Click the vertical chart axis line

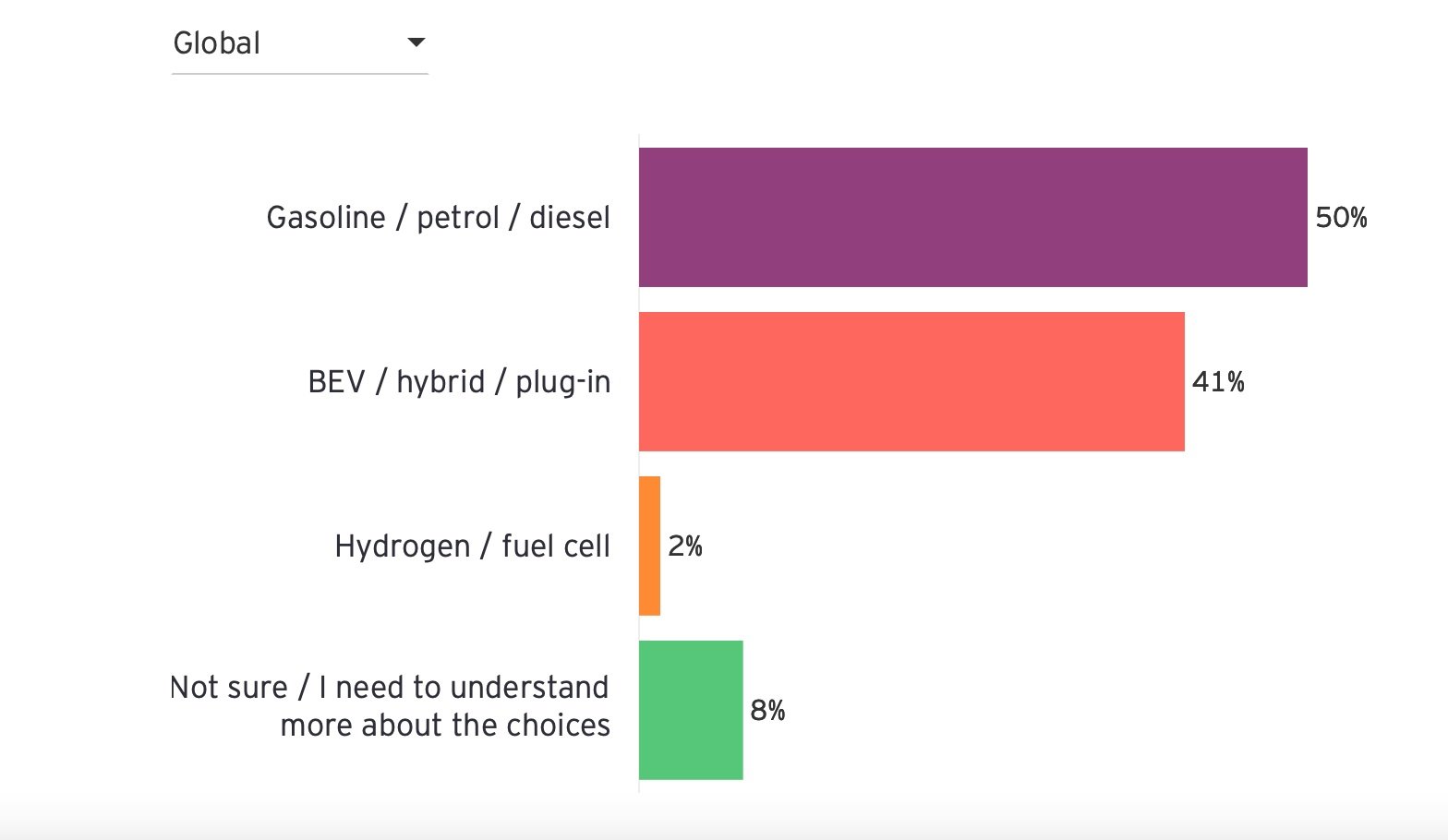639,463
